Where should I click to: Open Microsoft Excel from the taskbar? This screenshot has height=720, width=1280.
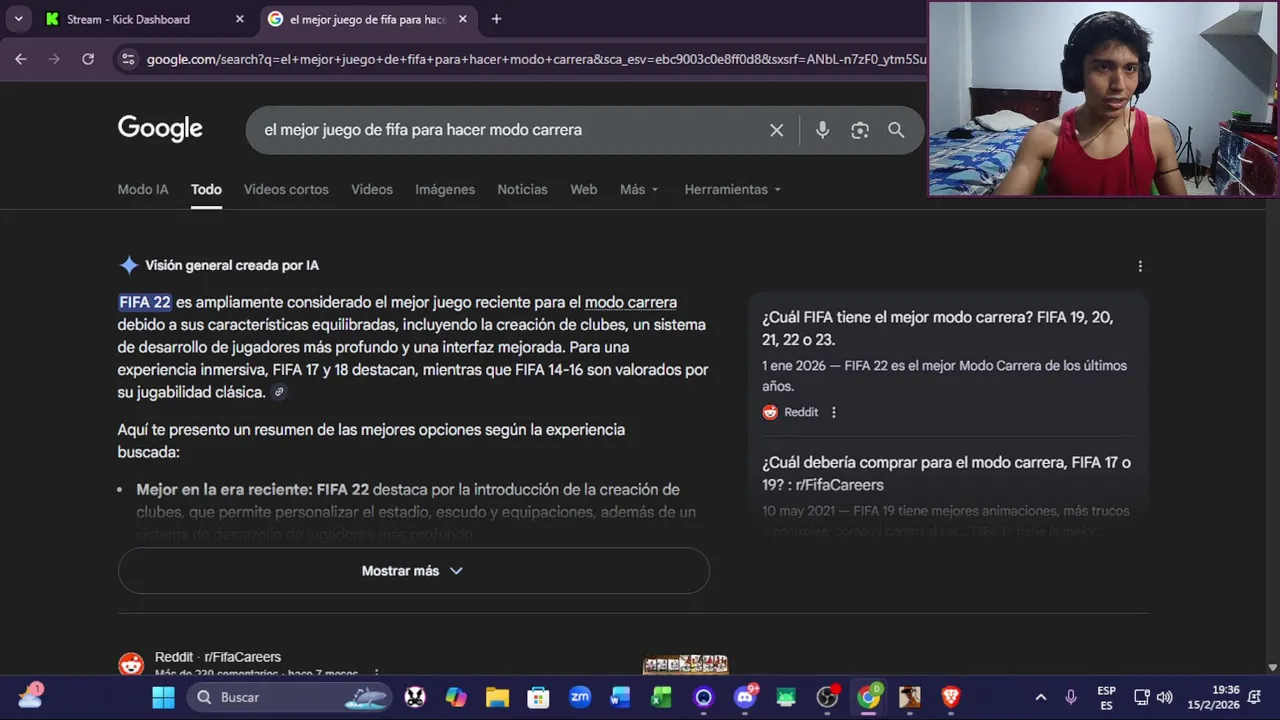click(661, 697)
